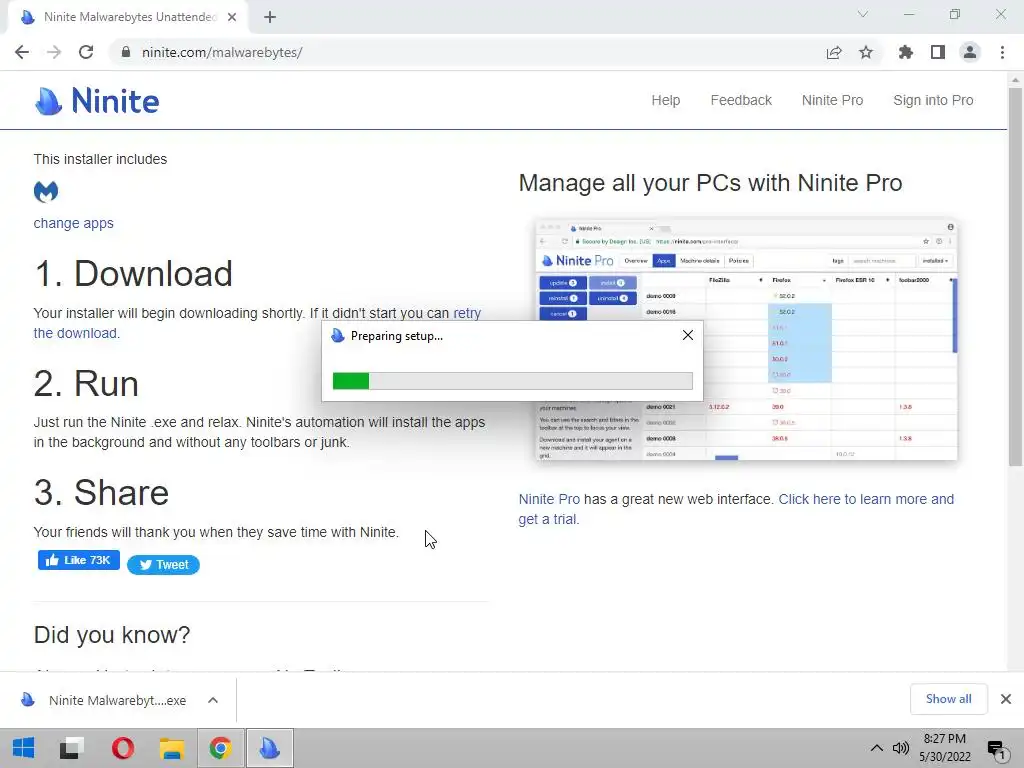Open the Chrome extensions puzzle icon
The width and height of the screenshot is (1024, 768).
point(905,52)
